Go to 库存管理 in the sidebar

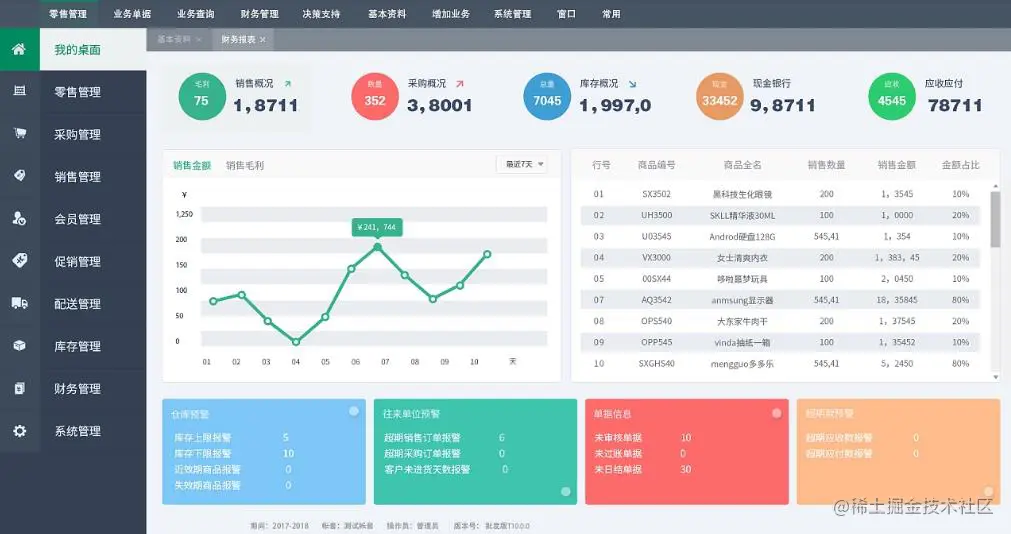point(77,346)
